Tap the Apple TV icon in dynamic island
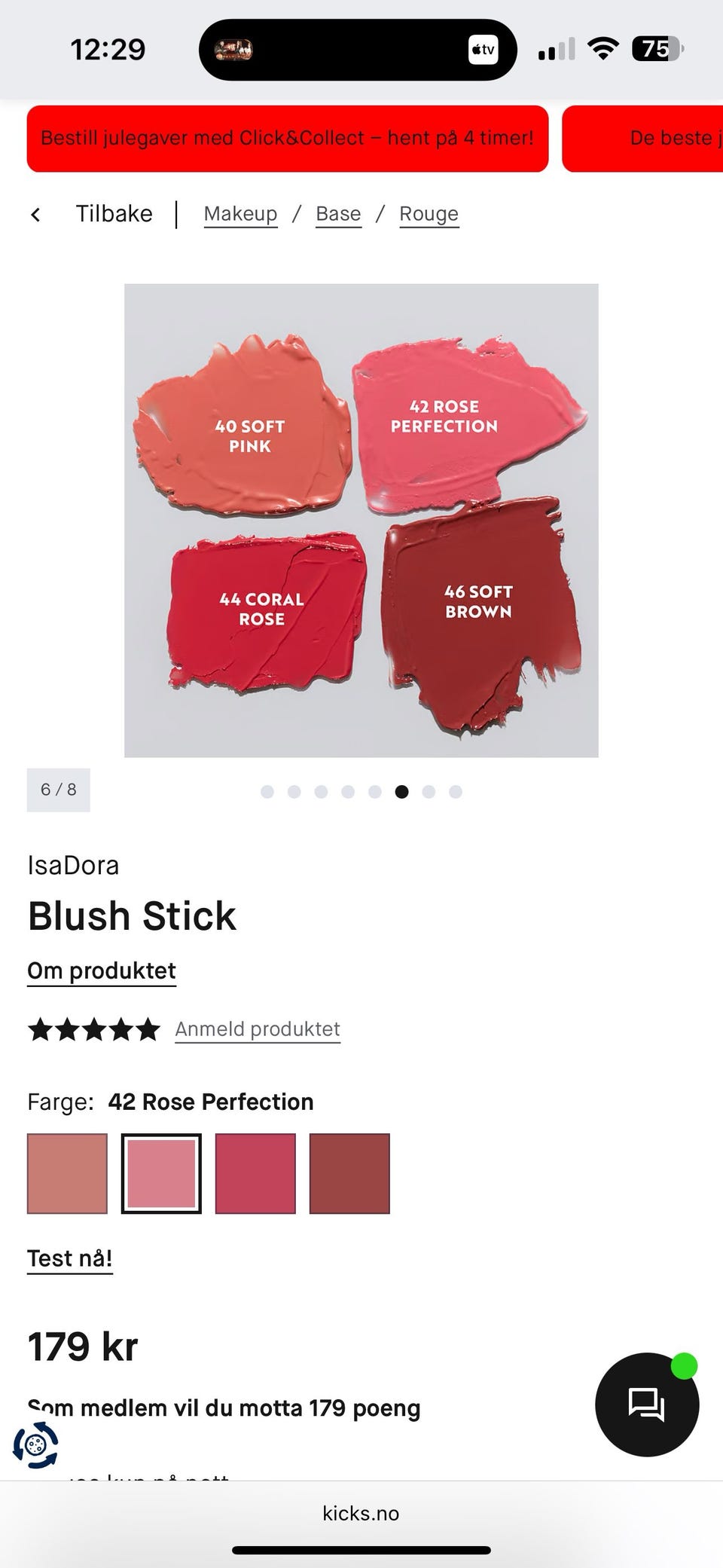Viewport: 723px width, 1568px height. pos(483,50)
